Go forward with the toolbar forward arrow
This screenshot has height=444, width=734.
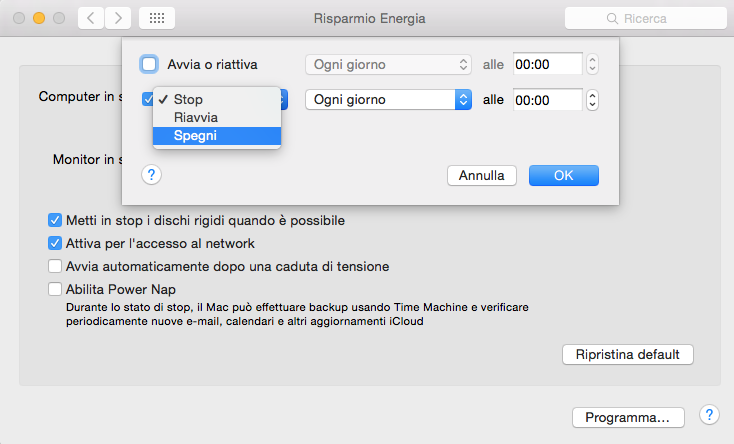[x=118, y=18]
